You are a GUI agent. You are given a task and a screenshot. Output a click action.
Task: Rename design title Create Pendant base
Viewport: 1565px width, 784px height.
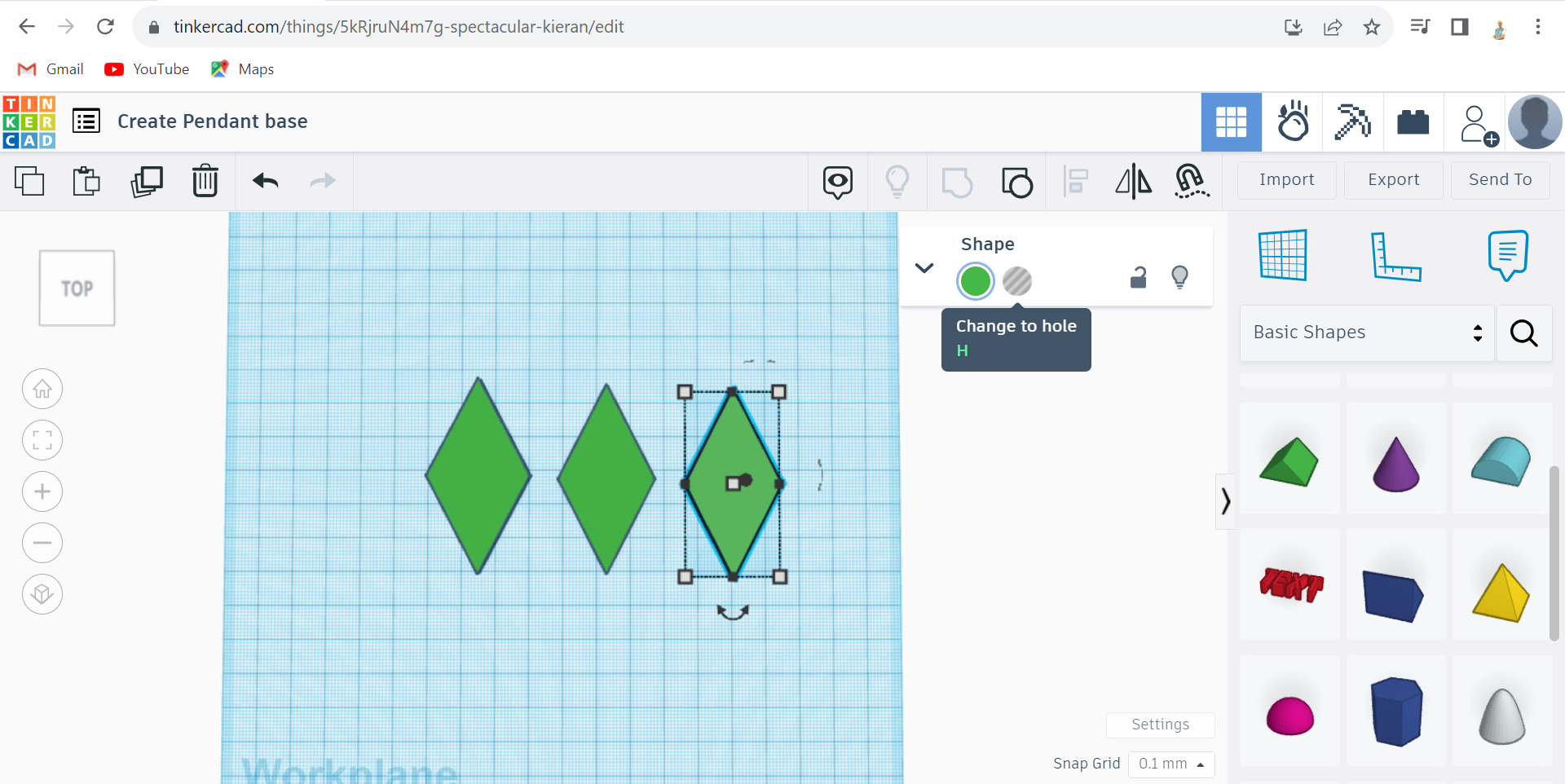(213, 121)
